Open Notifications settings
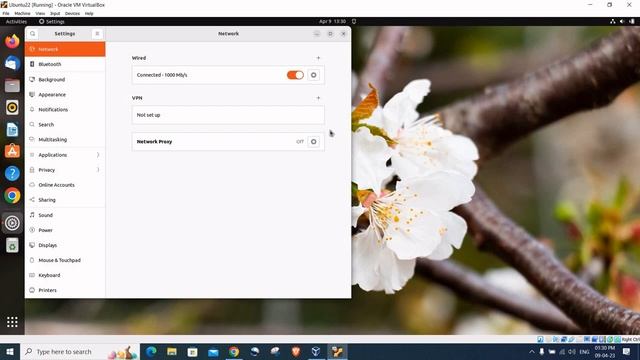Image resolution: width=640 pixels, height=360 pixels. pos(65,109)
